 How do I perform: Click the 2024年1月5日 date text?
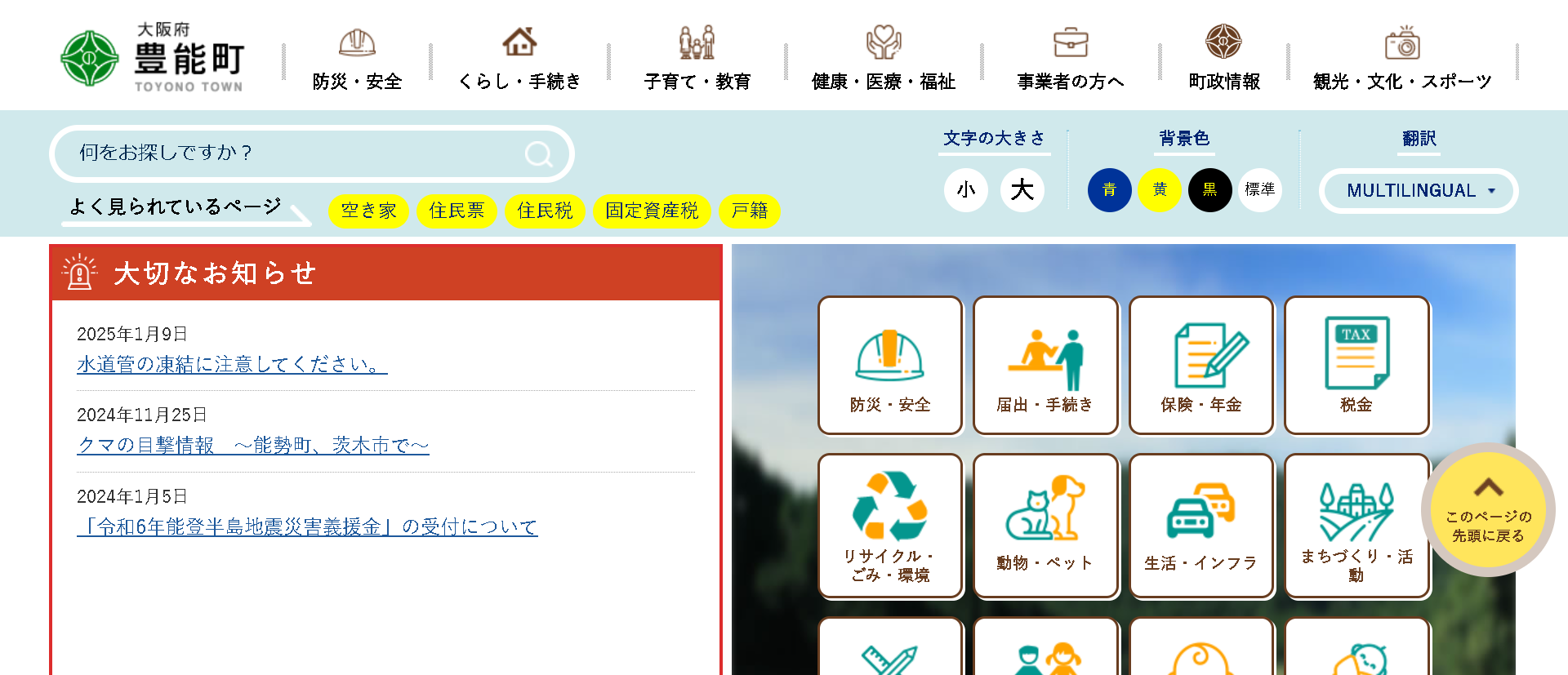tap(132, 496)
